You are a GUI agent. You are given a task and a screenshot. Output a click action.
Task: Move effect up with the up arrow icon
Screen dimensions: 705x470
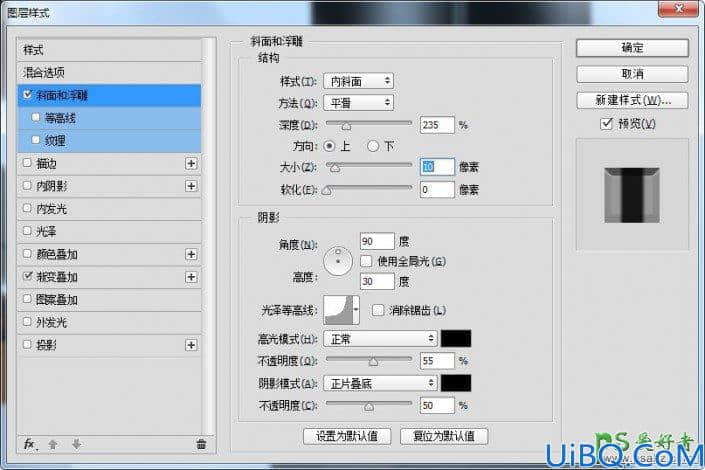(x=53, y=444)
